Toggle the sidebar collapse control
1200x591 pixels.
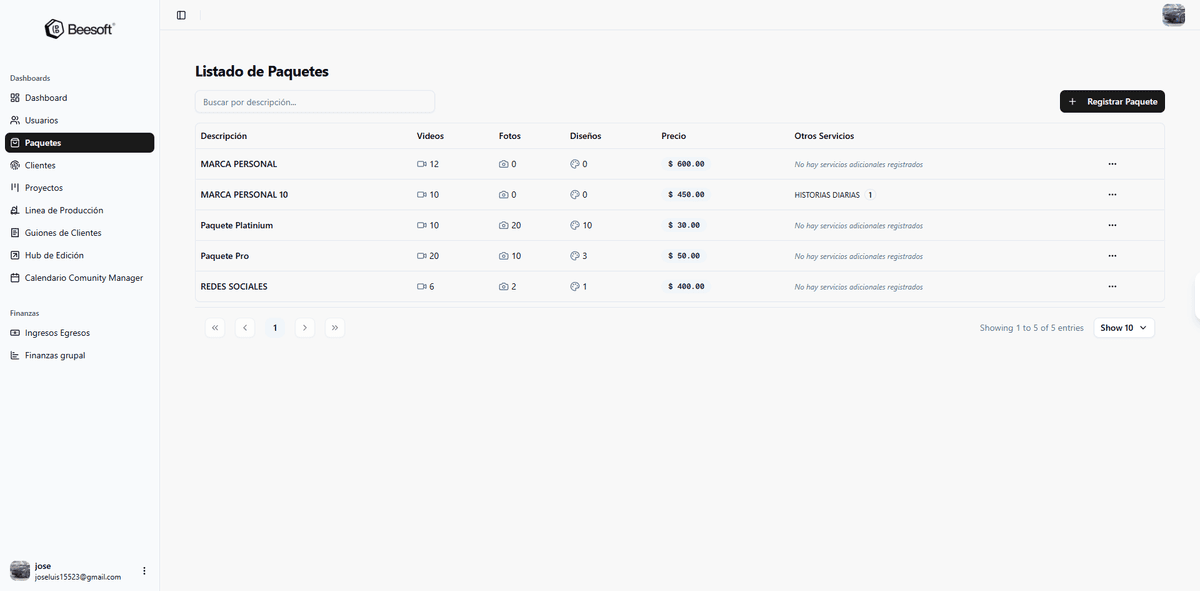(x=181, y=15)
